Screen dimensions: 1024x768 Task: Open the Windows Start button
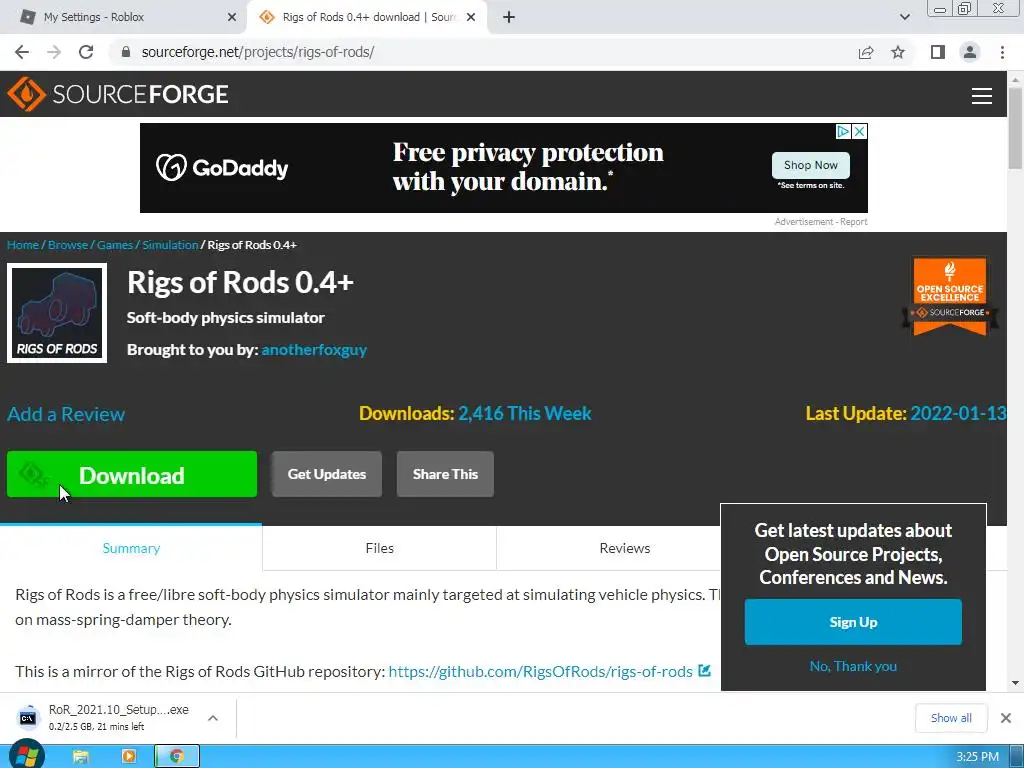point(27,755)
